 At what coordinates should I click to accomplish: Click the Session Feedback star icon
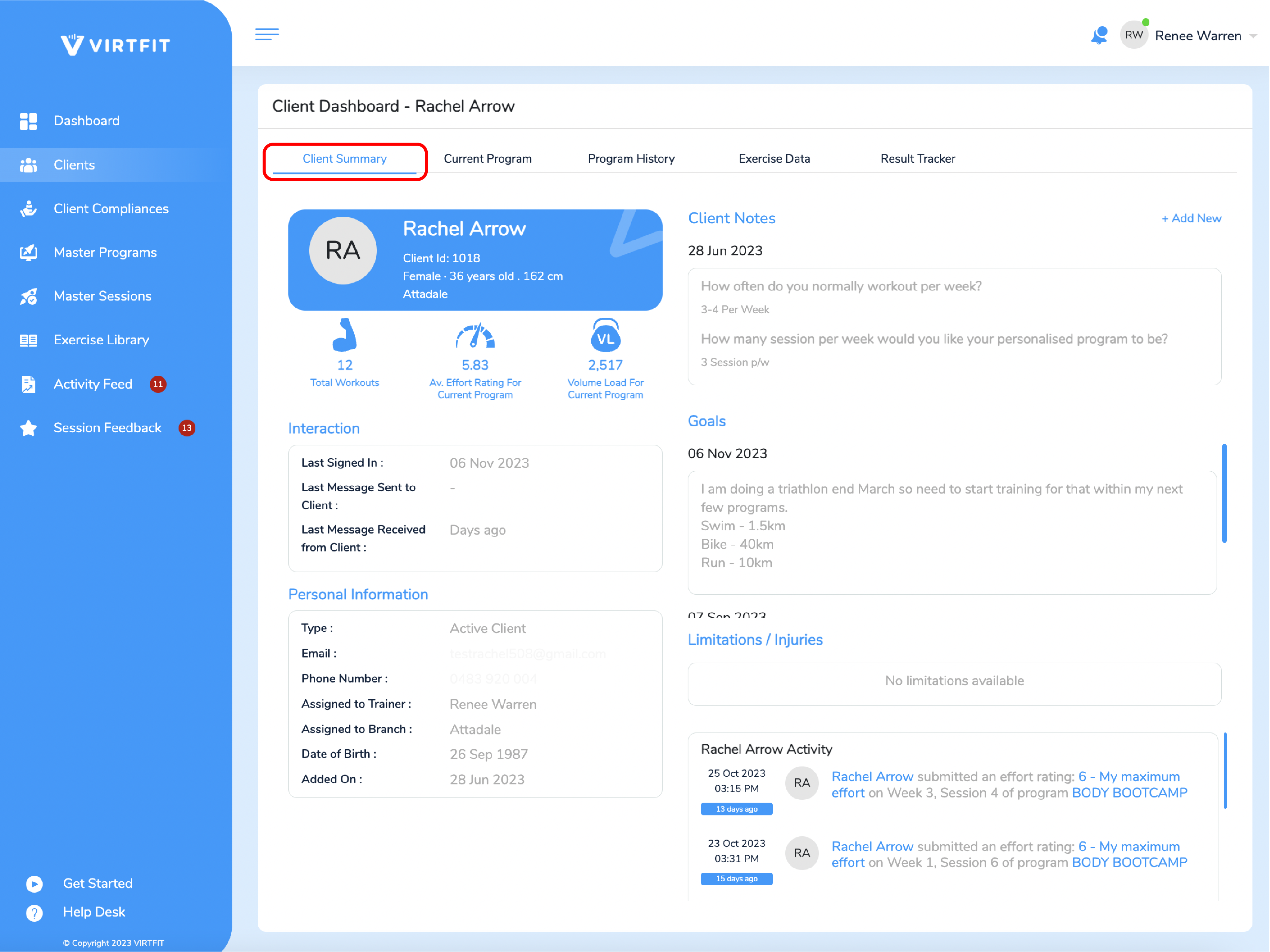pos(28,428)
